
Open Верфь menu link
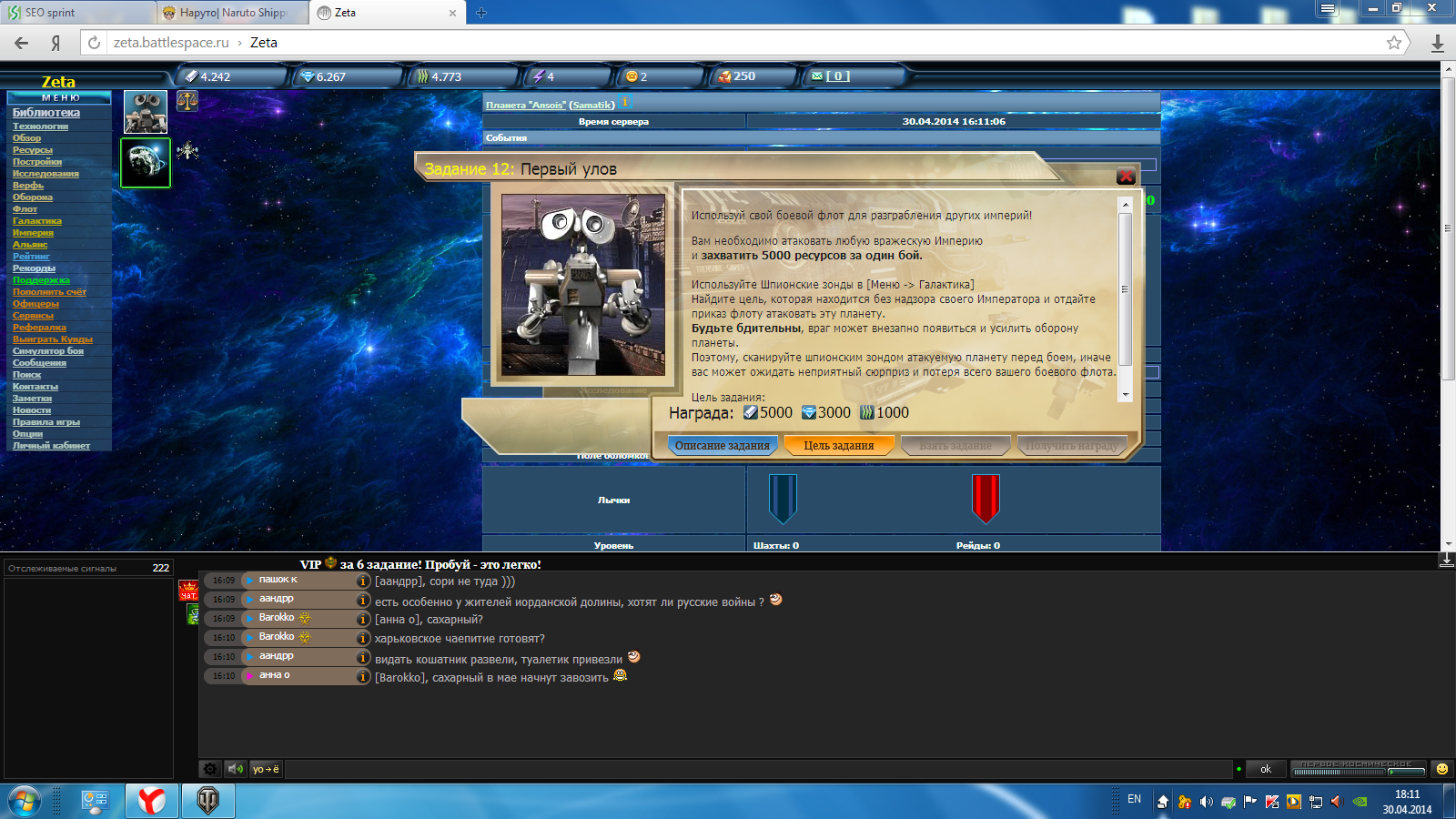pos(28,186)
